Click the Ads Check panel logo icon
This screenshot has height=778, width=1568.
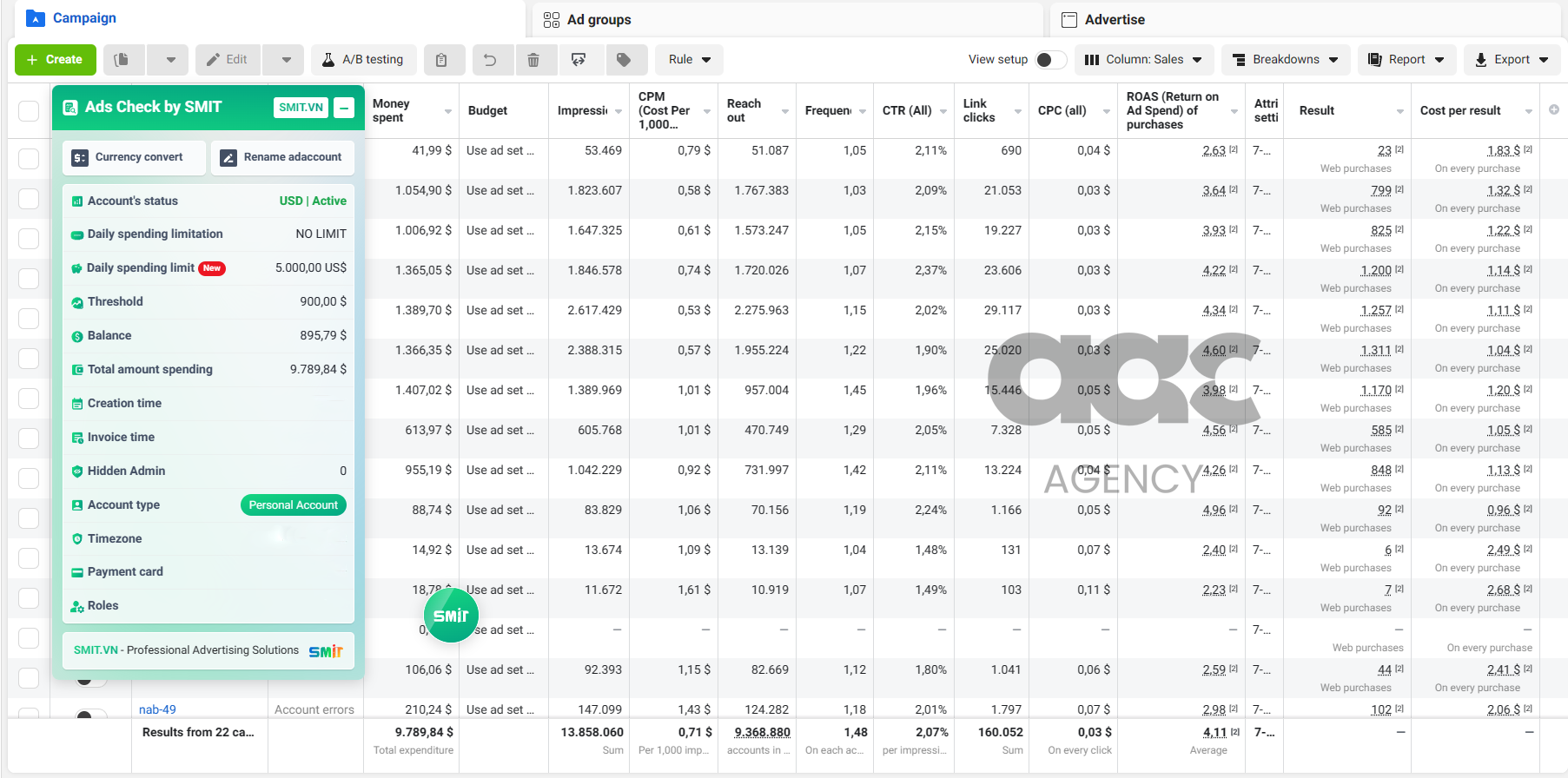click(70, 108)
